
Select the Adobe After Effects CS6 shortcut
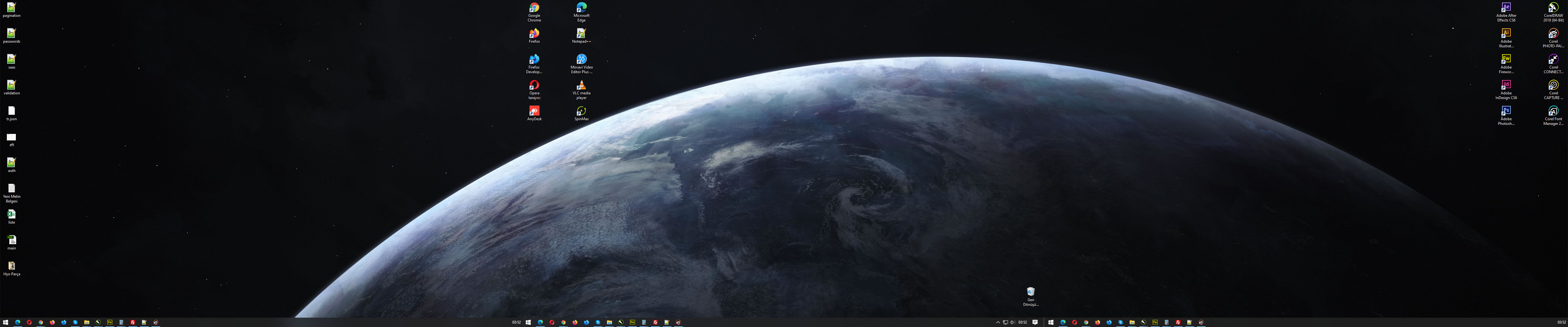[x=1506, y=12]
